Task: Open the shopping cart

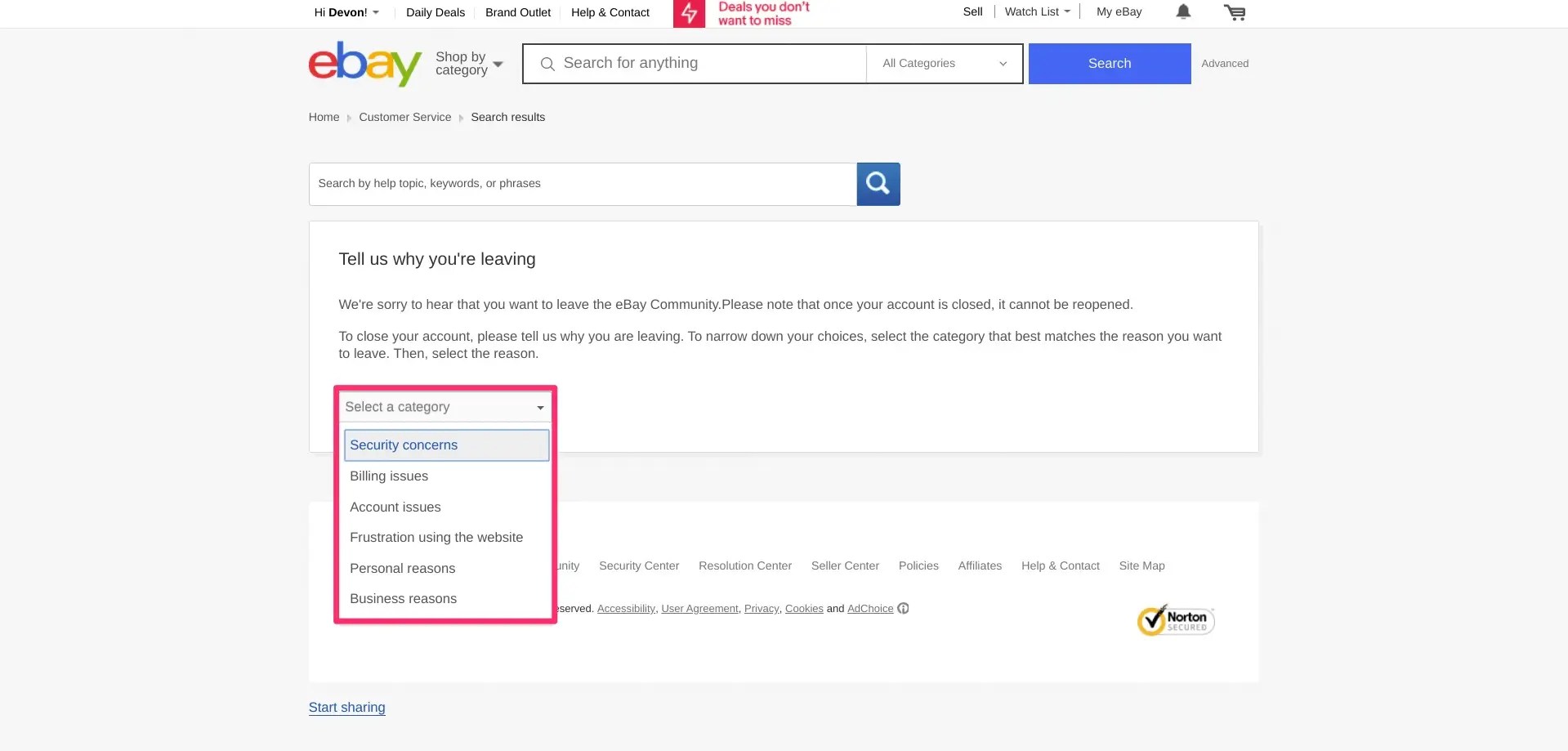Action: click(x=1235, y=12)
